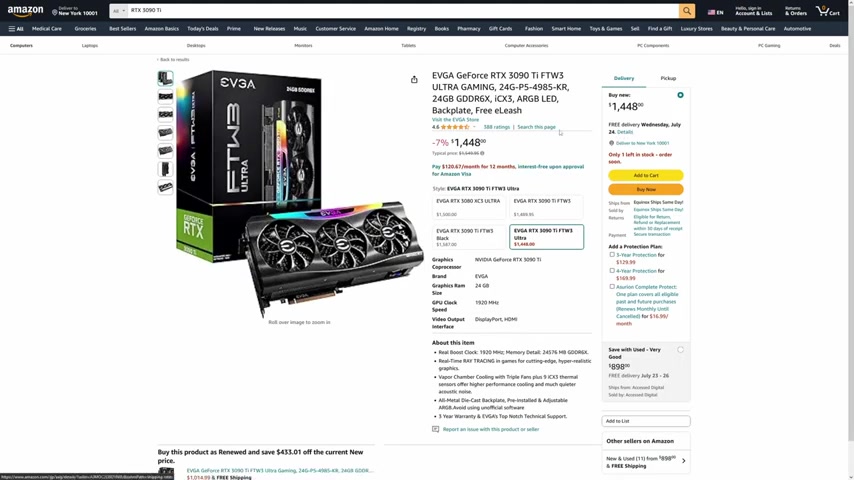This screenshot has height=480, width=854.
Task: Check the 3-Year Protection checkbox
Action: pos(612,254)
